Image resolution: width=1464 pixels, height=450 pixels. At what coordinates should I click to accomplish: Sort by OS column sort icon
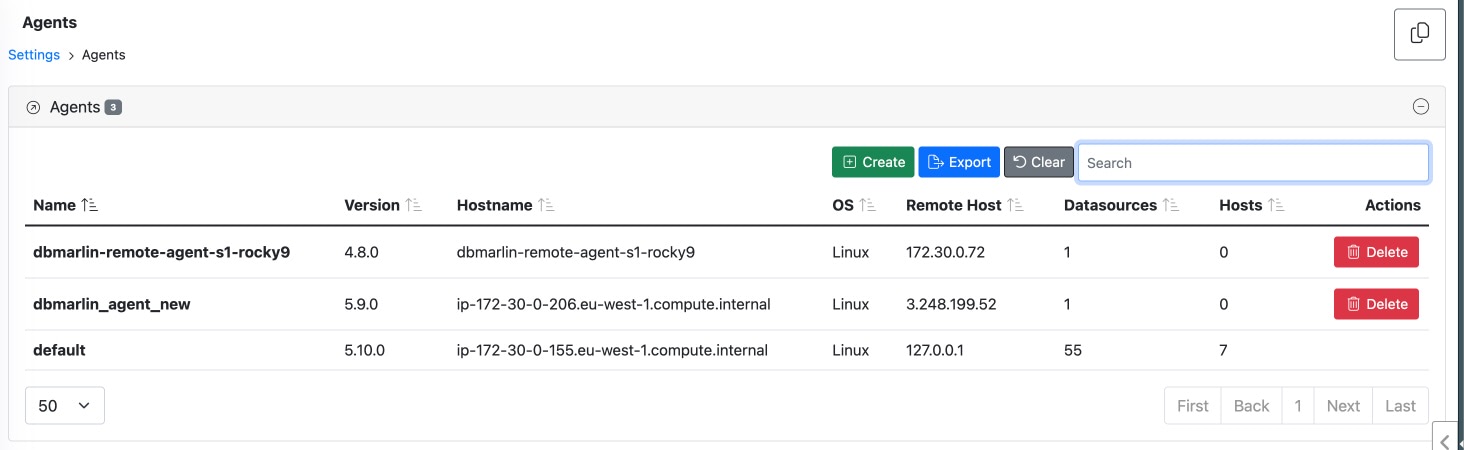pyautogui.click(x=868, y=205)
